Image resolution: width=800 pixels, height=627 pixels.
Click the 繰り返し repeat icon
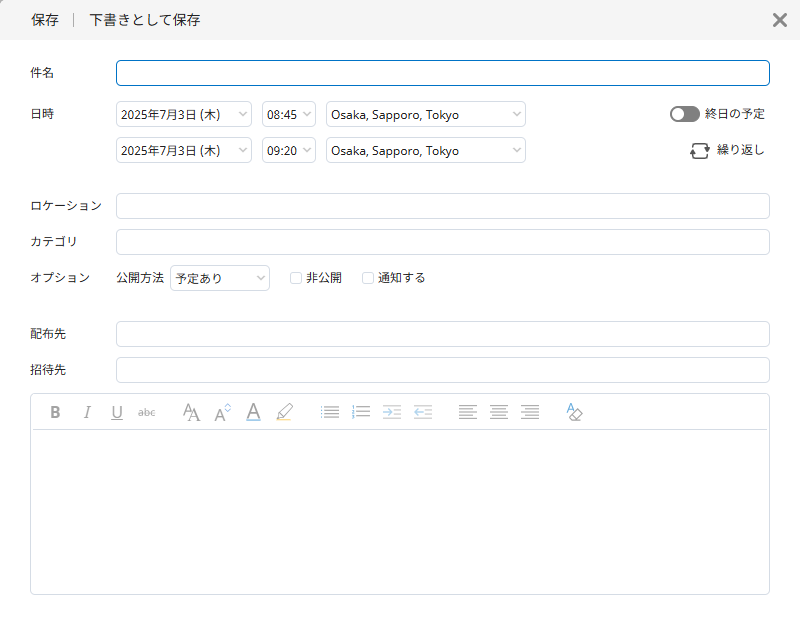[699, 151]
